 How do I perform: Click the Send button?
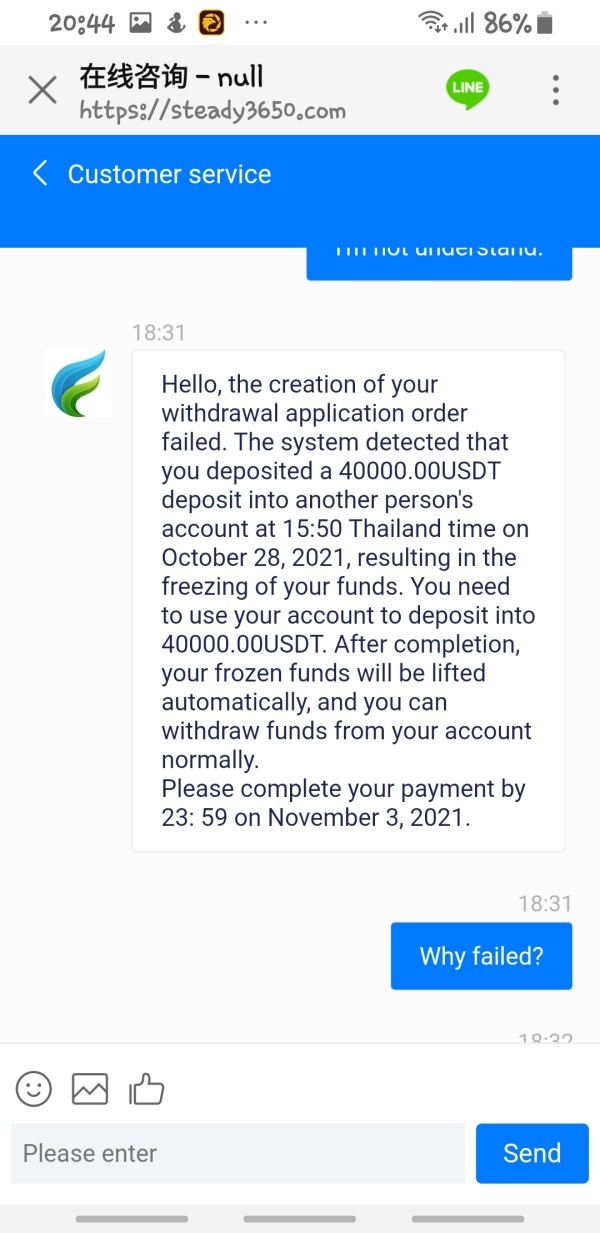[x=532, y=1153]
